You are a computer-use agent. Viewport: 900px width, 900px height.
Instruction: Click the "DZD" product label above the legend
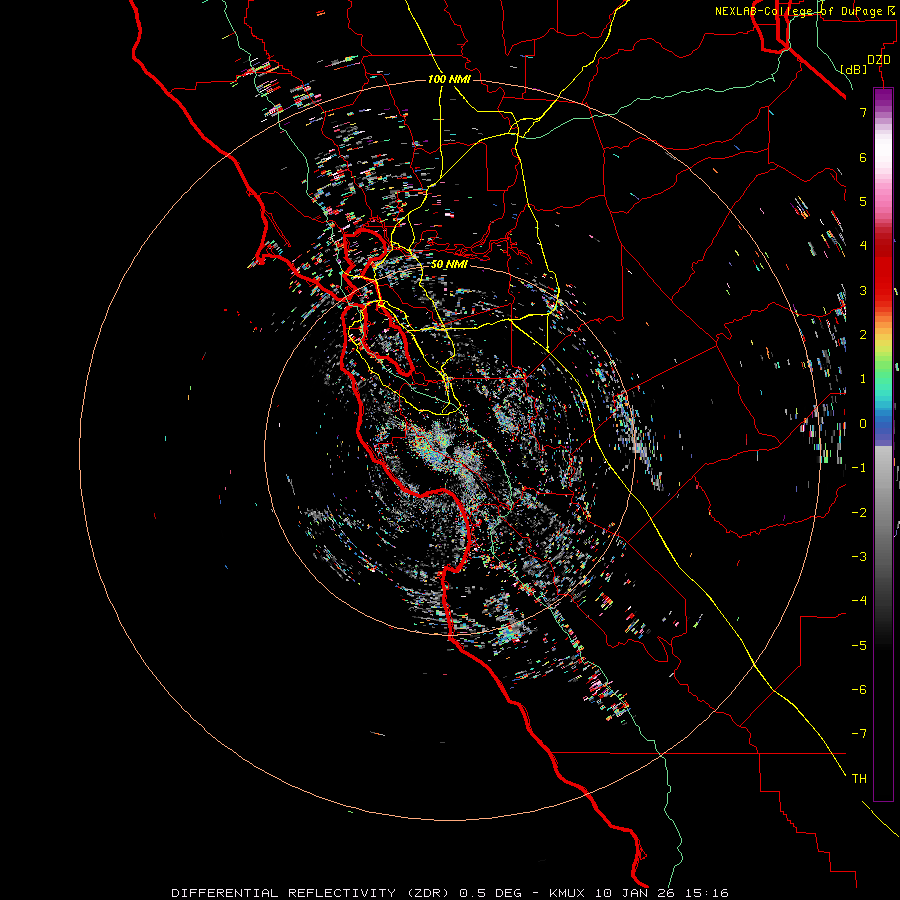(x=879, y=60)
